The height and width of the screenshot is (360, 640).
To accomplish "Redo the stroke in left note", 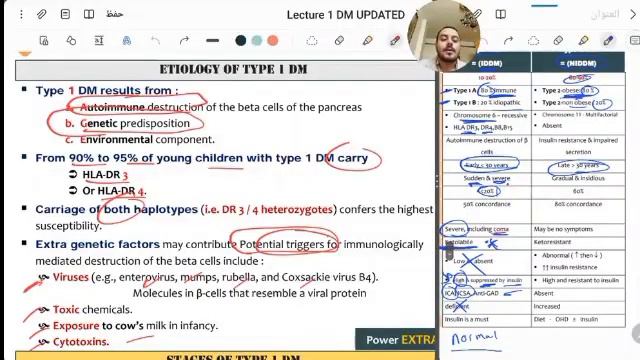I will tap(184, 41).
